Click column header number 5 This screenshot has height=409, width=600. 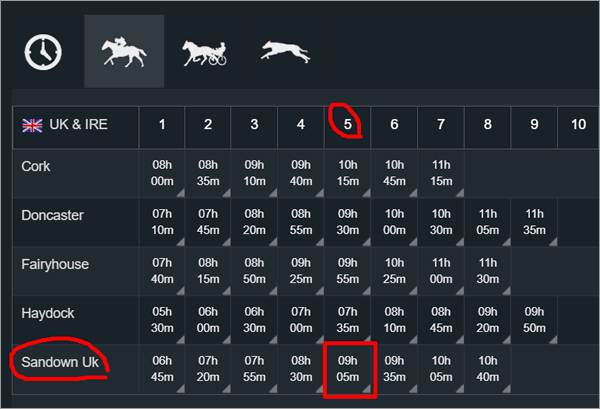click(x=347, y=125)
